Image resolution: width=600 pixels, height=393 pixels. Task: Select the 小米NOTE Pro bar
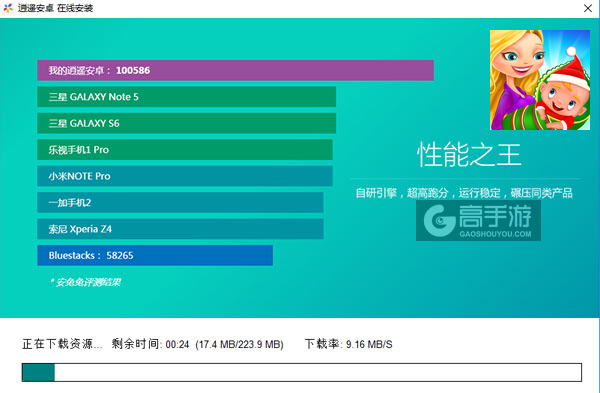185,176
